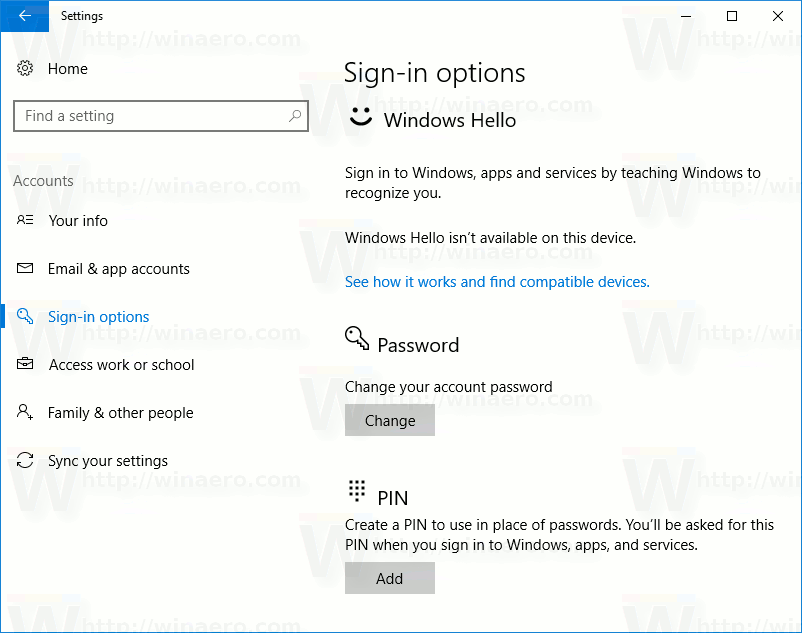Open Sync your settings page
The image size is (802, 633).
[x=108, y=461]
